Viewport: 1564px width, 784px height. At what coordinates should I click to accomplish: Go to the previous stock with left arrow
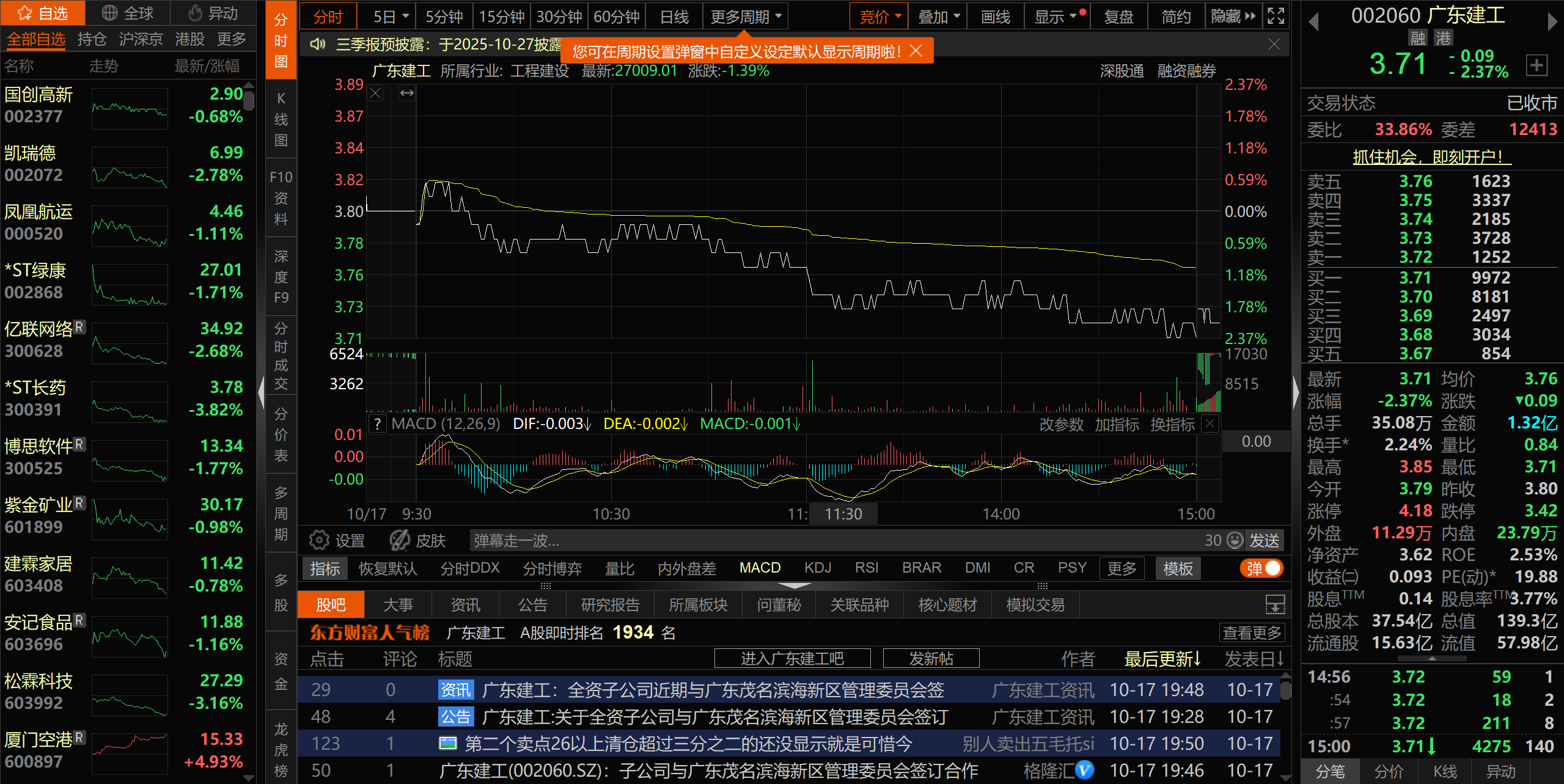[1313, 21]
